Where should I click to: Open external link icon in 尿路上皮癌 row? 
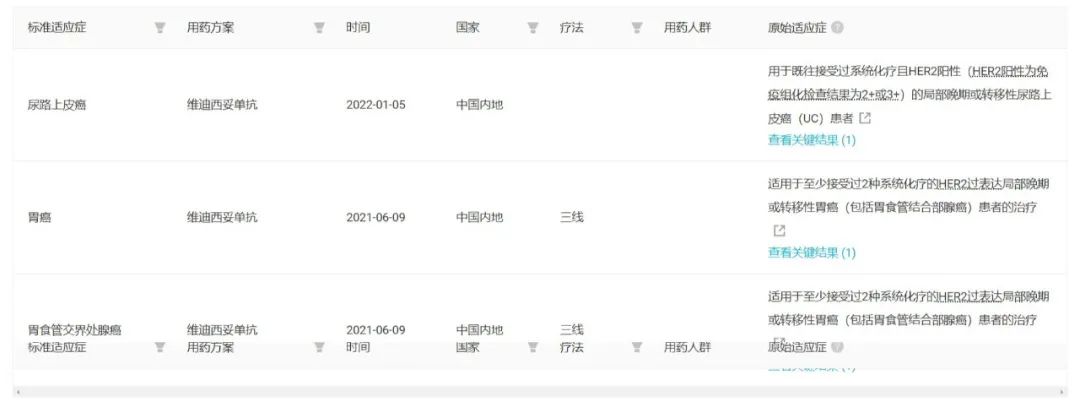(865, 118)
